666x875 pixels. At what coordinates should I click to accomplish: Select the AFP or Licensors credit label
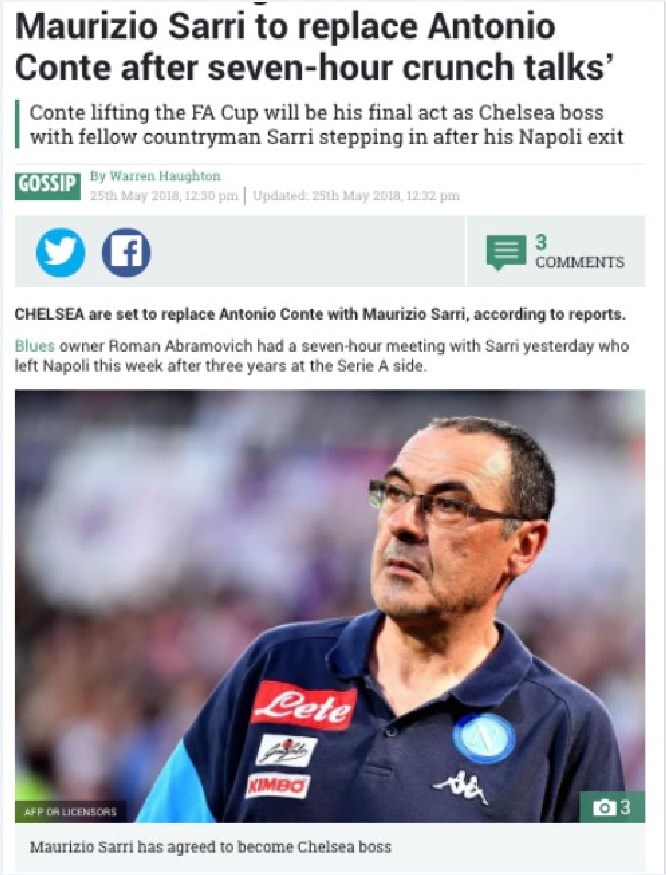coord(70,811)
